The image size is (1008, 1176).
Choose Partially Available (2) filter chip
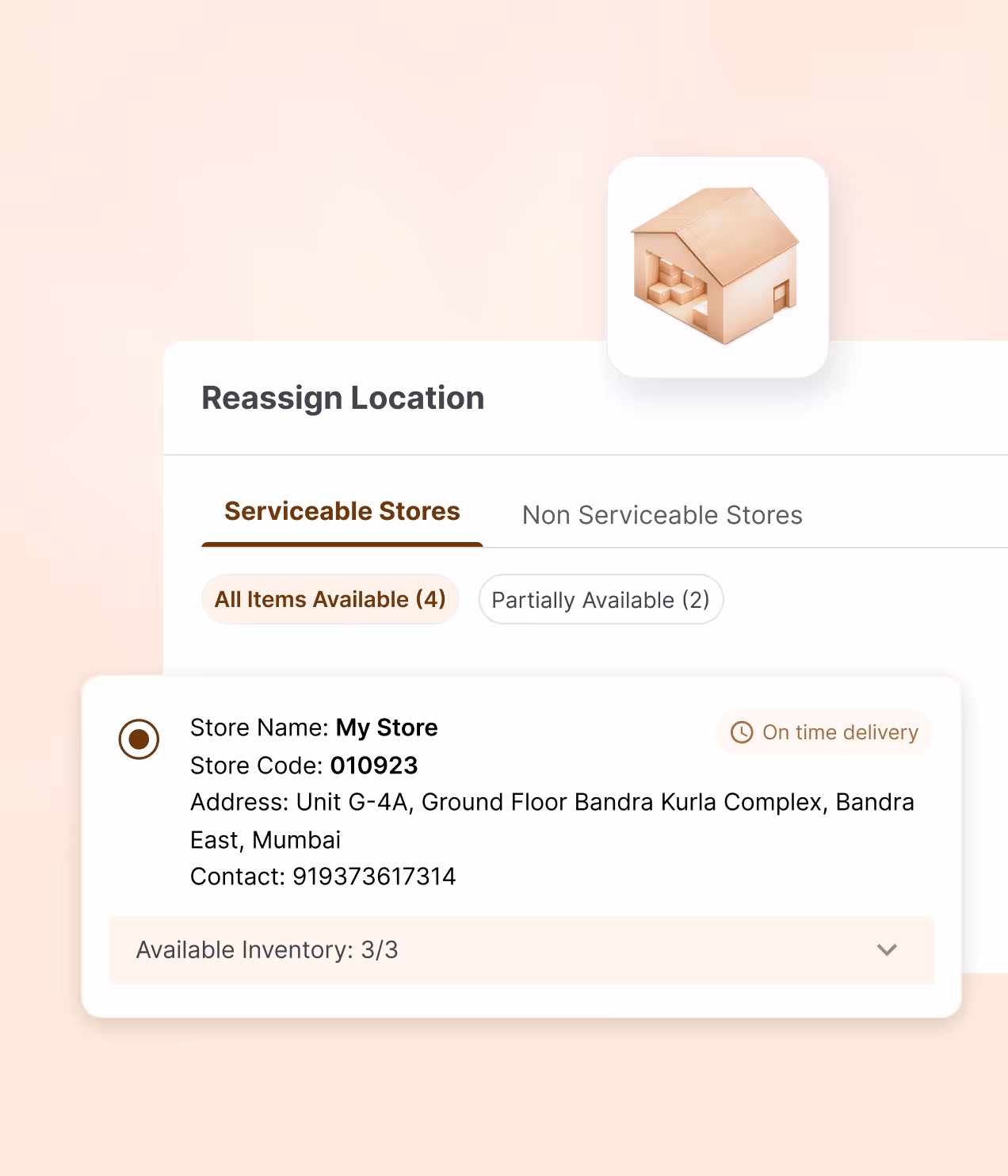[601, 599]
